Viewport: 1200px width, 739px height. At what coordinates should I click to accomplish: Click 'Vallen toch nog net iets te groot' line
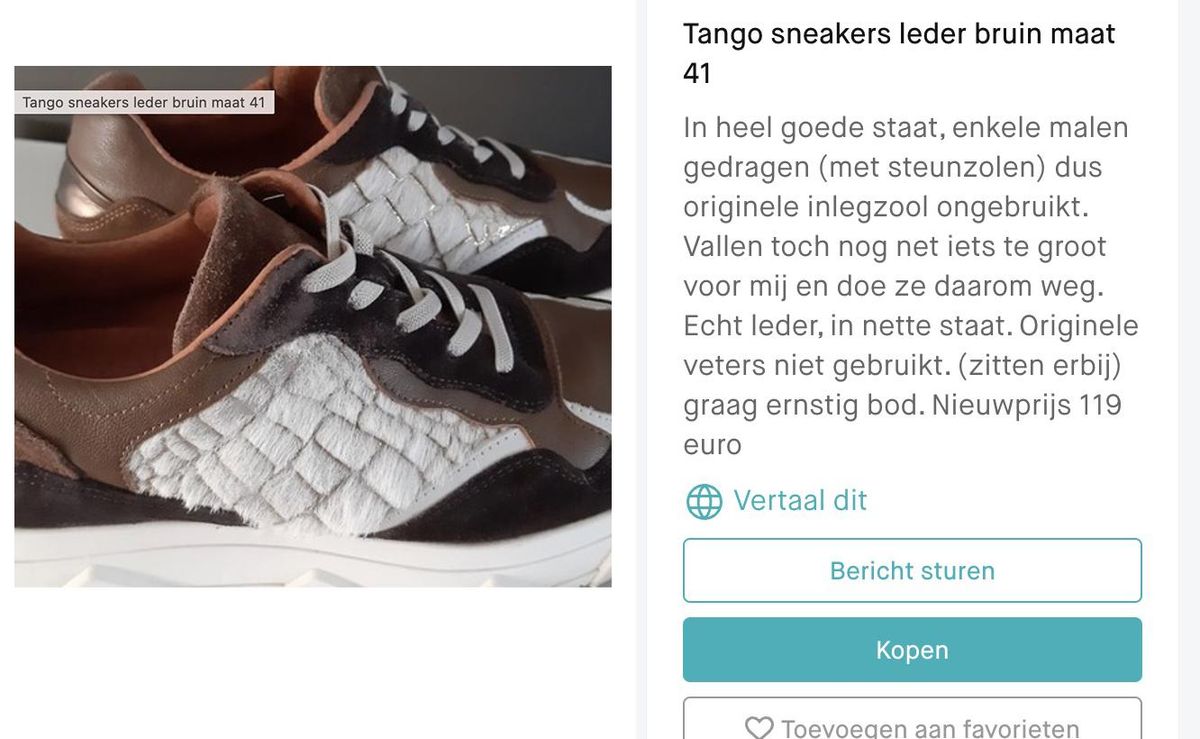[x=894, y=248]
